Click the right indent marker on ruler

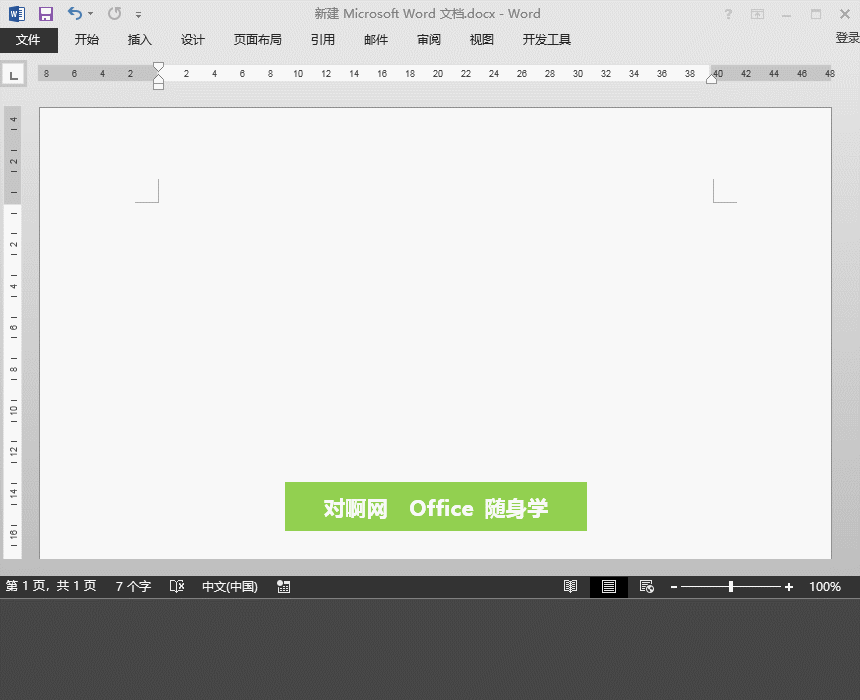tap(711, 78)
